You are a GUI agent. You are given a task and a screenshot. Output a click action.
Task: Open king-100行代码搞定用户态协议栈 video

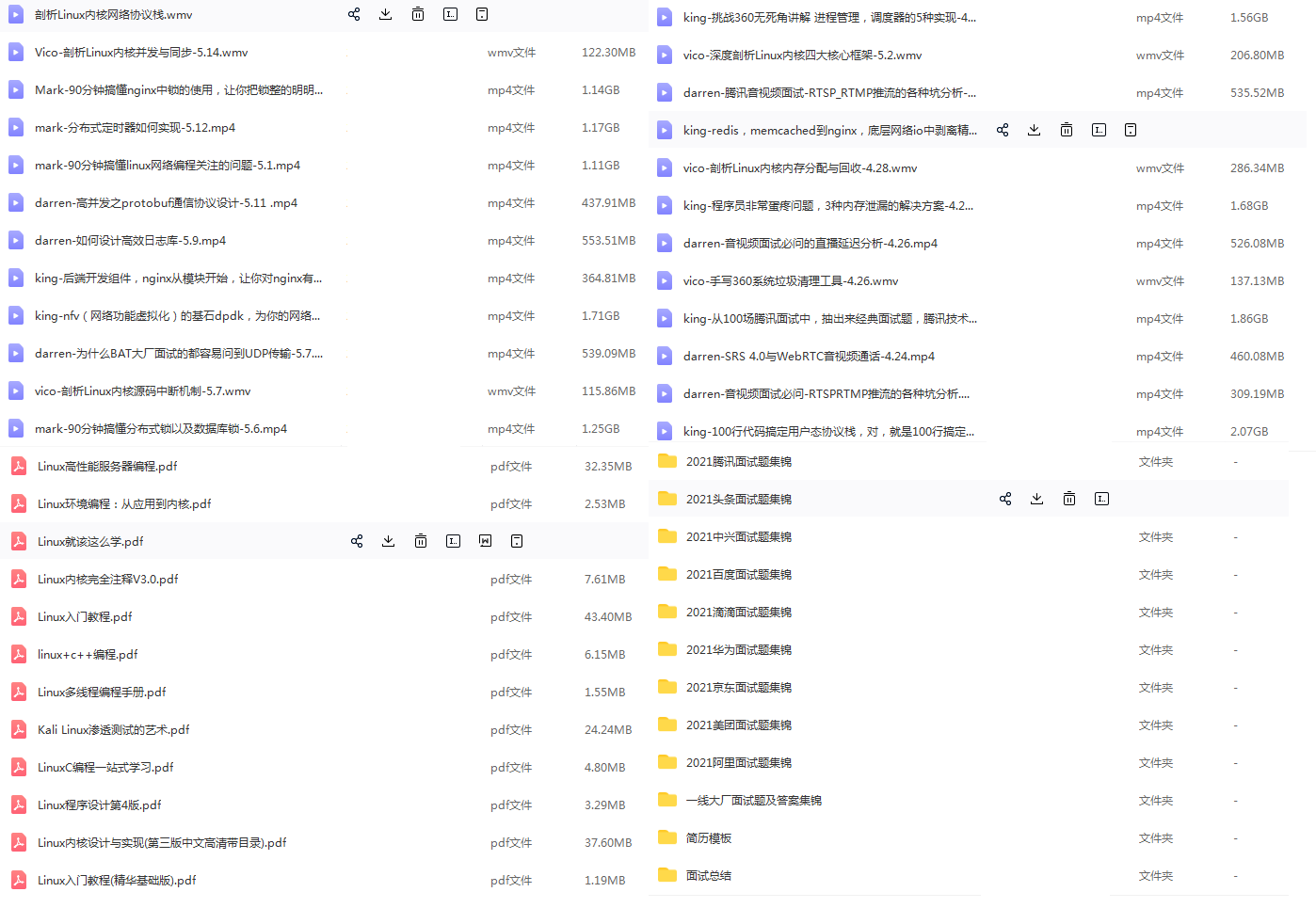[x=828, y=431]
